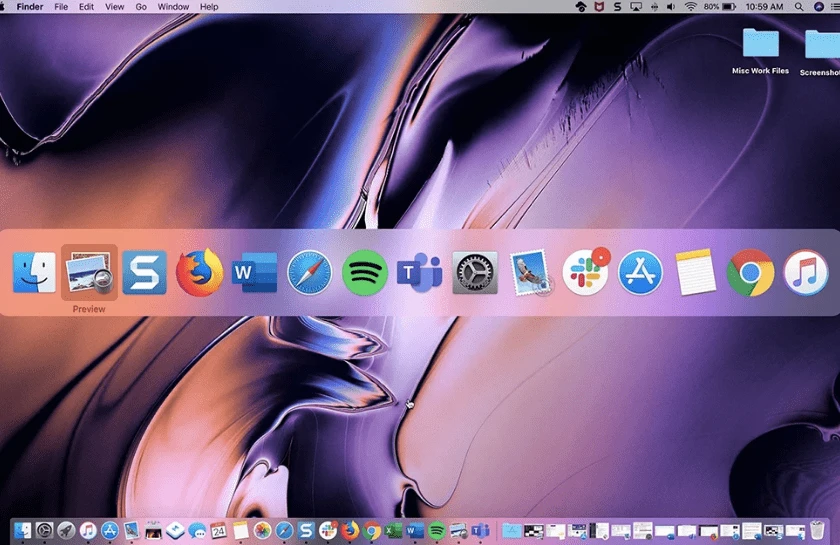
Task: Click the cloud sync status icon
Action: pos(581,6)
